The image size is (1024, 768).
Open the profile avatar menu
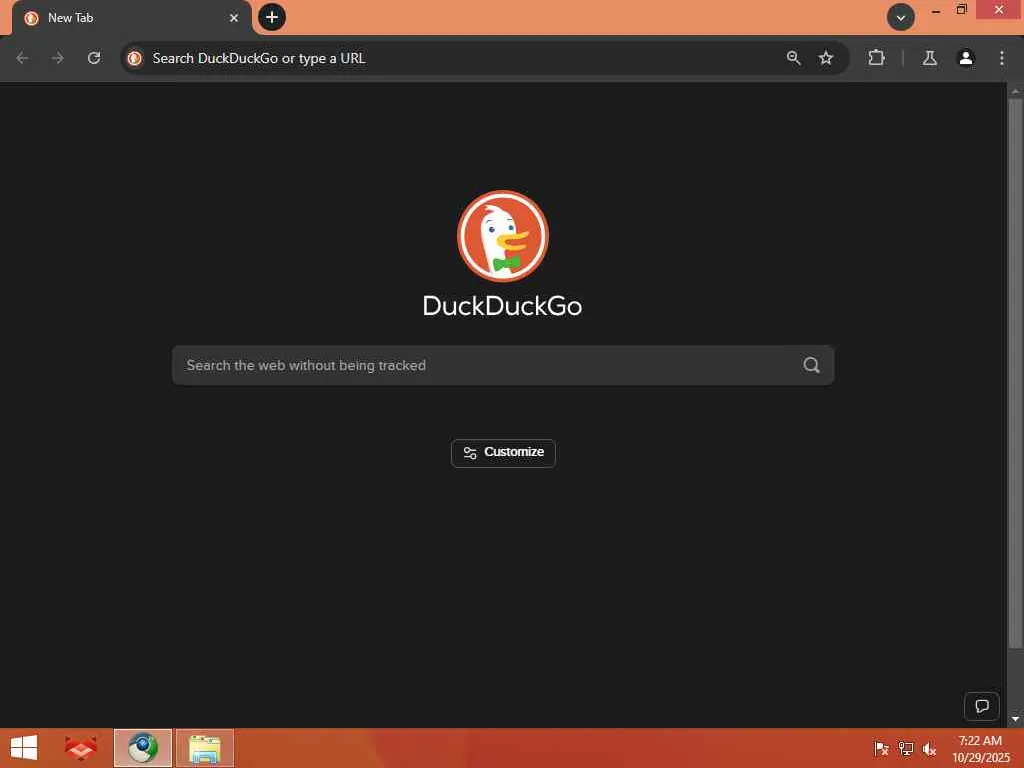966,58
